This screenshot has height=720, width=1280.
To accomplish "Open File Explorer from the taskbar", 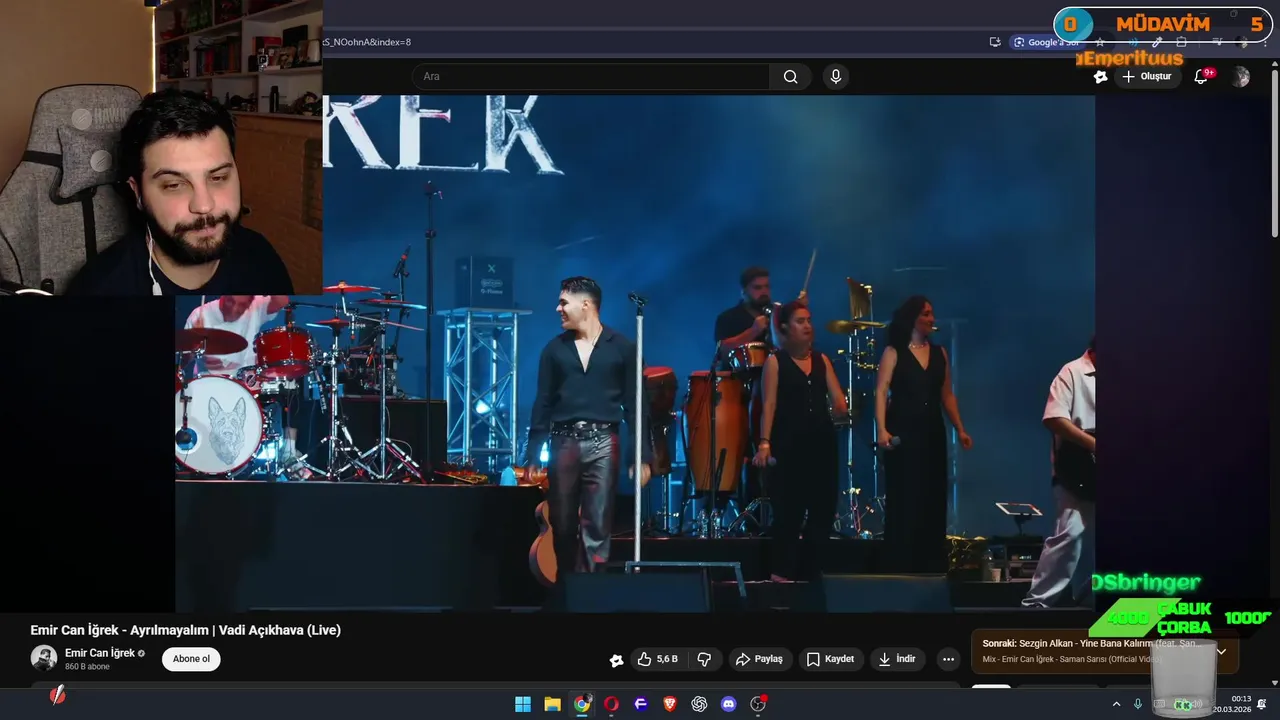I will point(552,704).
